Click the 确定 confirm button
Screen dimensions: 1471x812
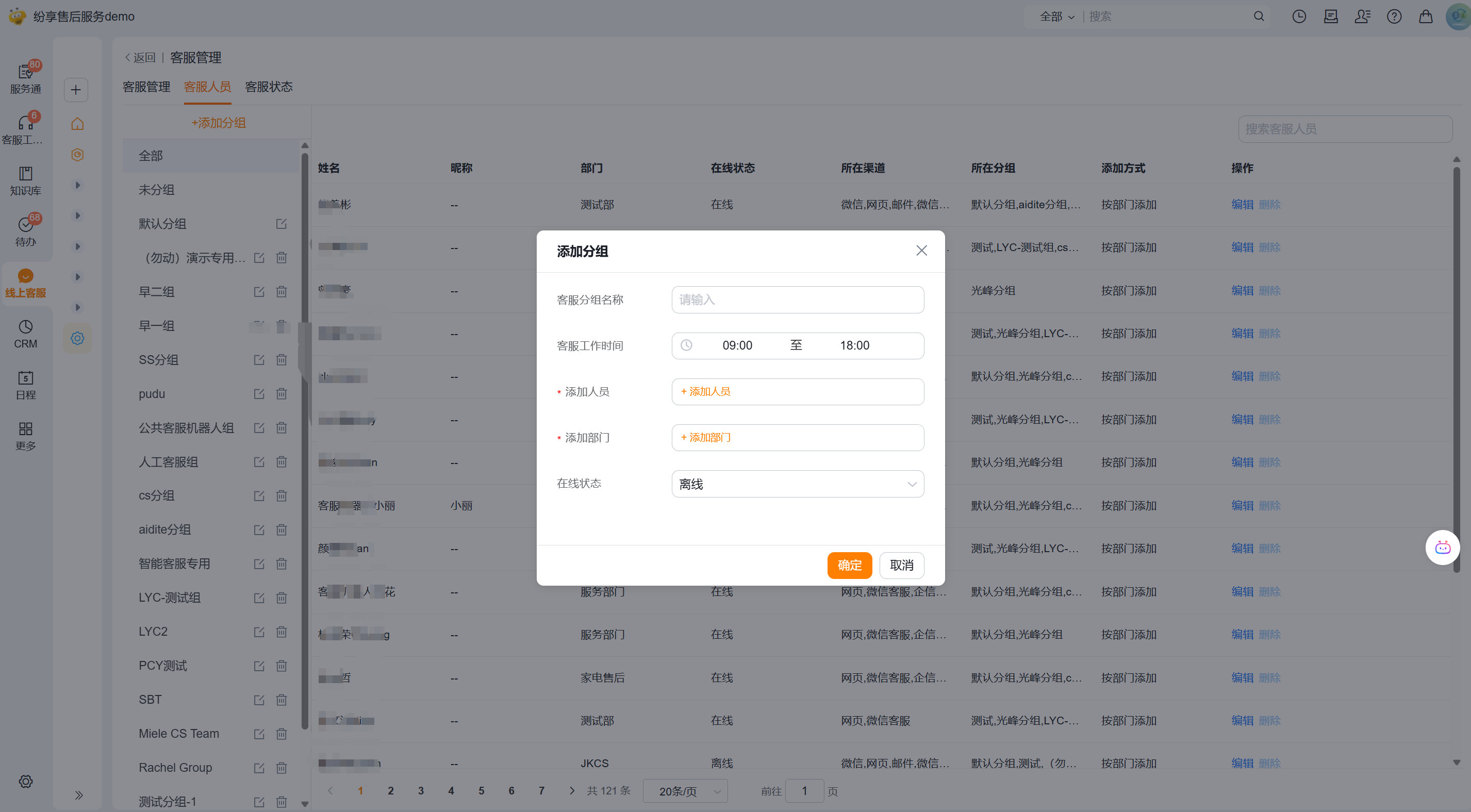849,566
